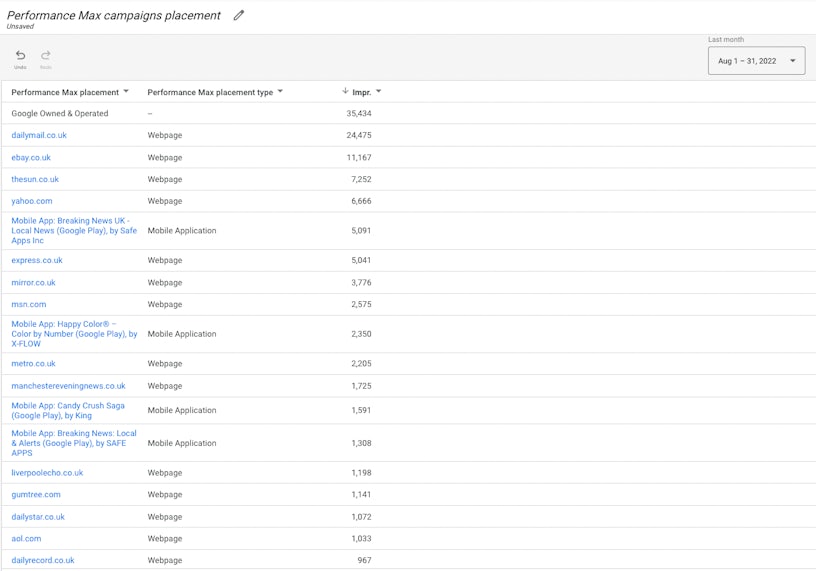Open the Impr. column dropdown arrow
The height and width of the screenshot is (571, 816).
pos(378,92)
